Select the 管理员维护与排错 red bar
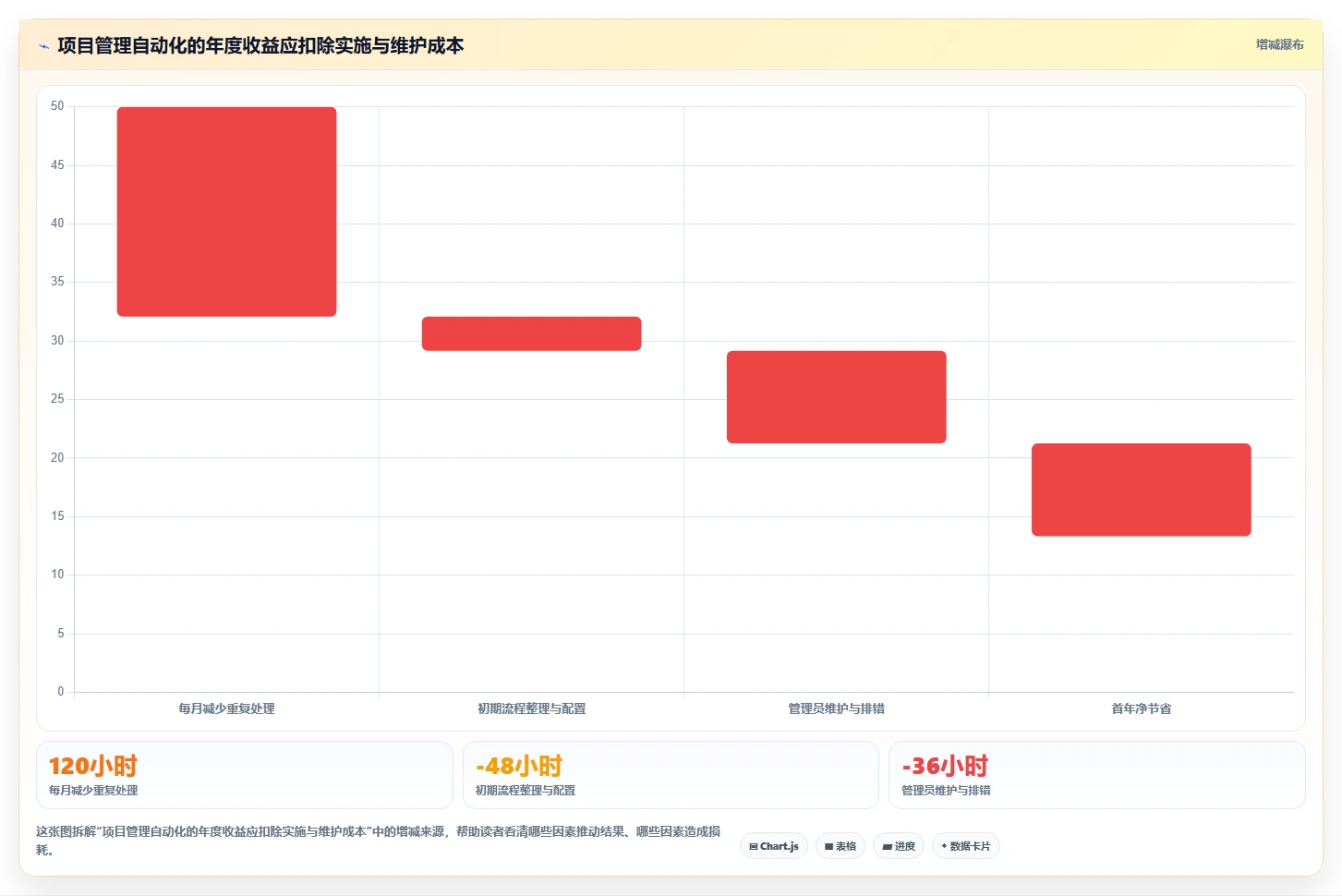The image size is (1342, 896). 836,397
